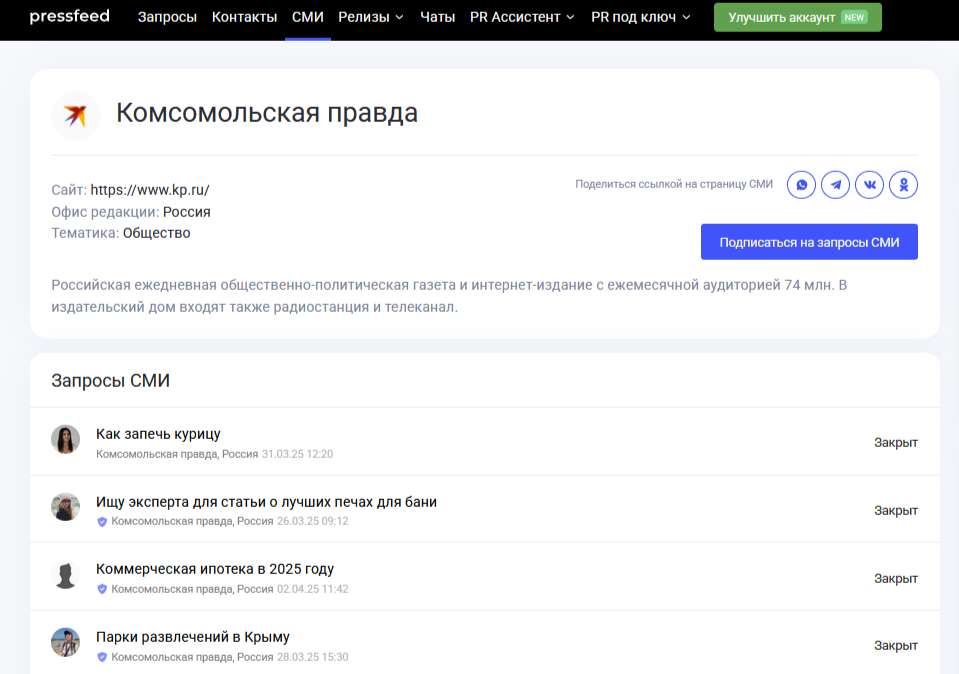The width and height of the screenshot is (959, 674).
Task: Expand the Релизы dropdown menu
Action: tap(371, 17)
